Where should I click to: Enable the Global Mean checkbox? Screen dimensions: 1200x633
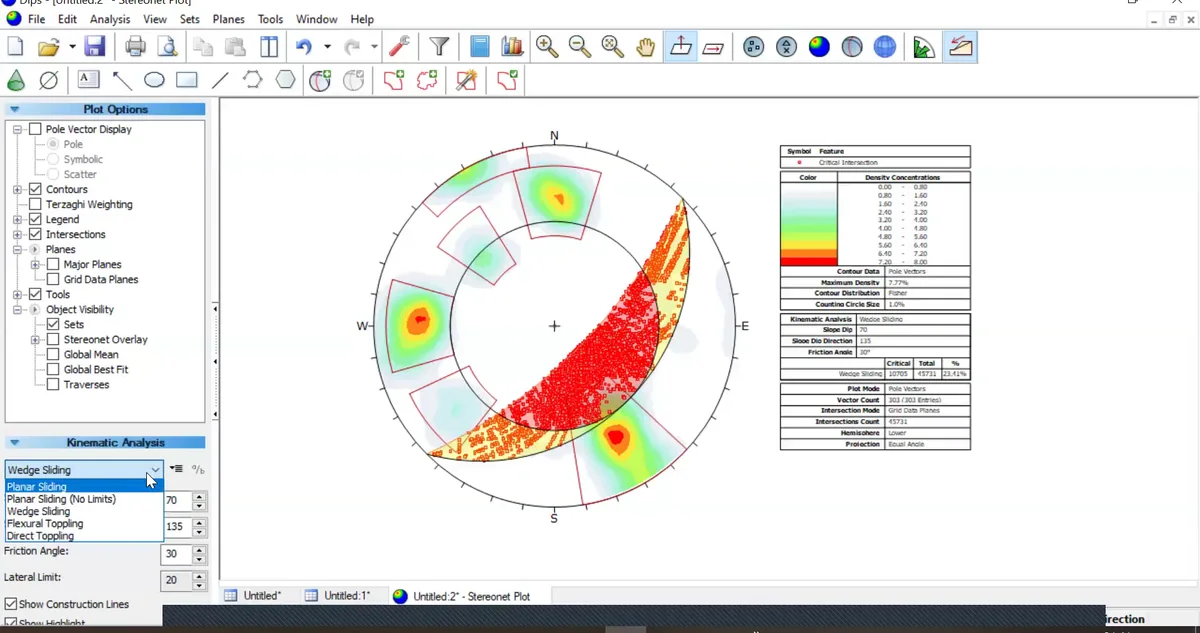tap(54, 354)
